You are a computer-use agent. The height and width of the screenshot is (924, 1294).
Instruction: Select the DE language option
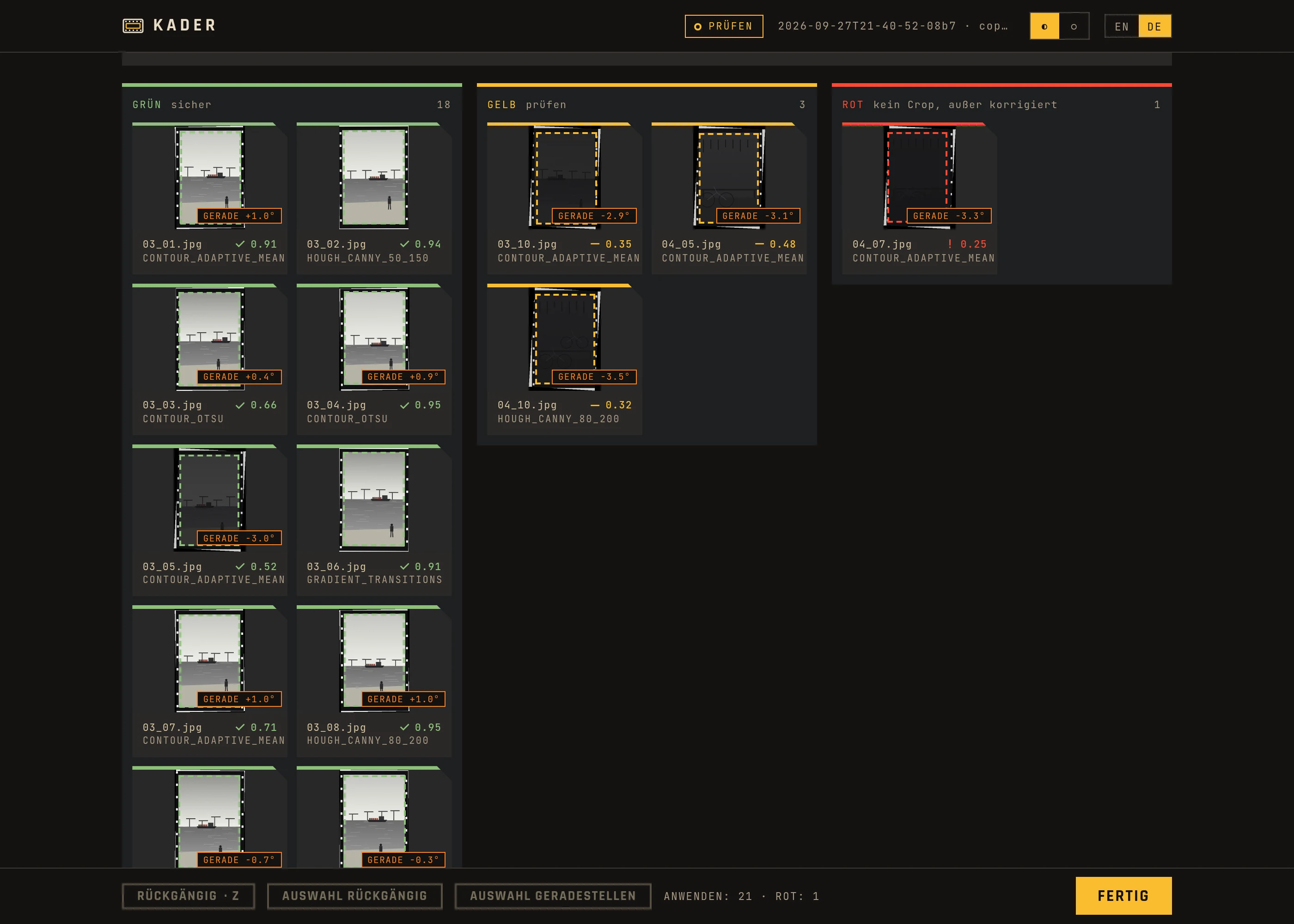(1154, 26)
